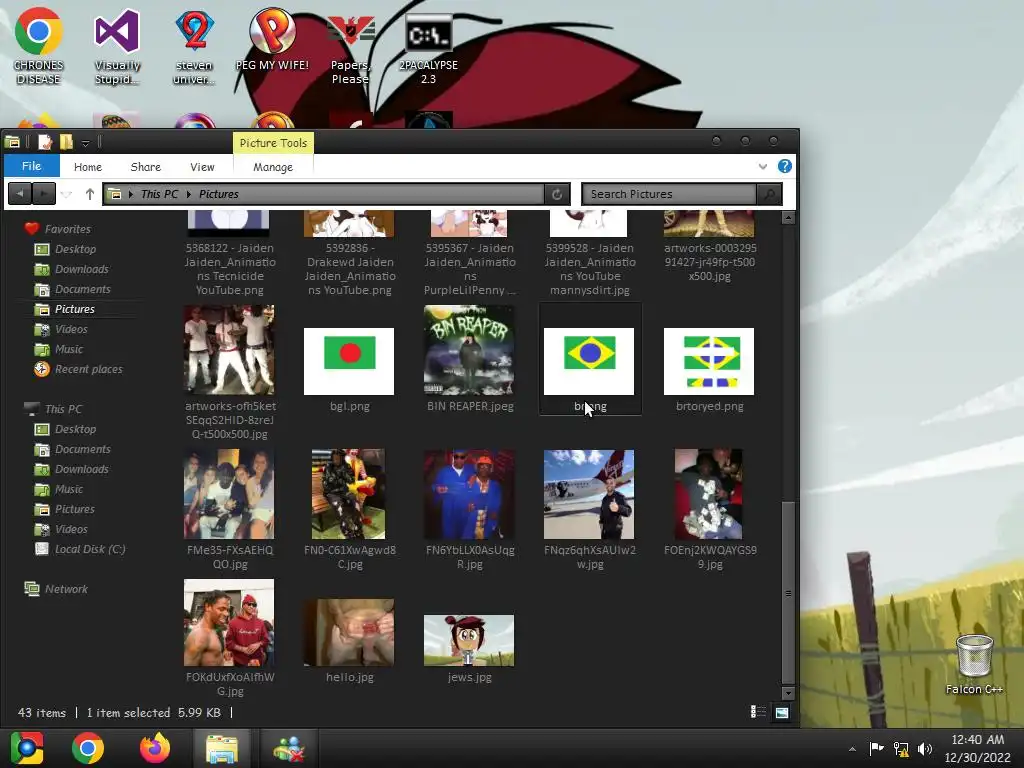
Task: Click the scrollbar up arrow
Action: click(788, 217)
